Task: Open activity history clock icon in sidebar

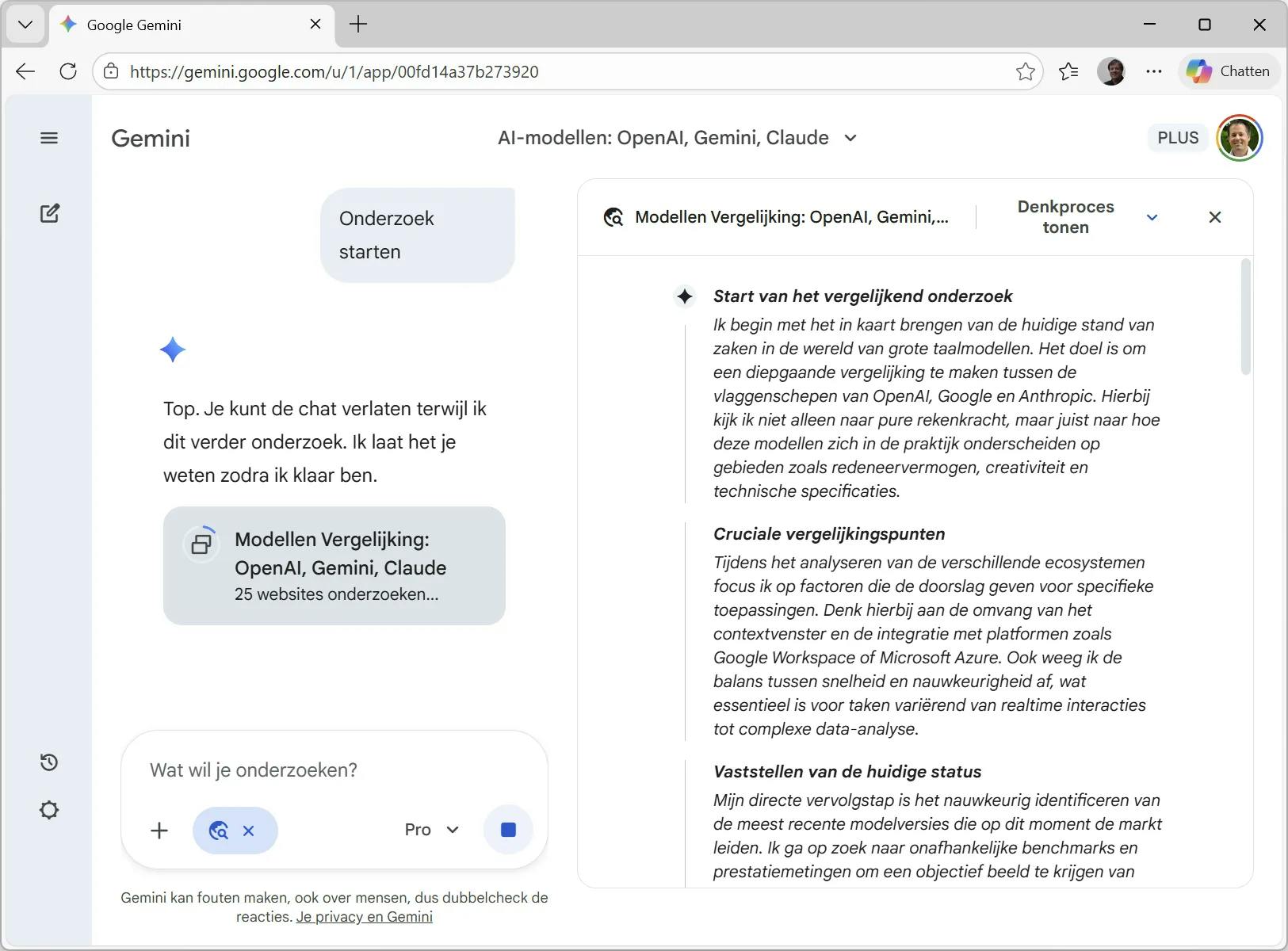Action: pyautogui.click(x=49, y=762)
